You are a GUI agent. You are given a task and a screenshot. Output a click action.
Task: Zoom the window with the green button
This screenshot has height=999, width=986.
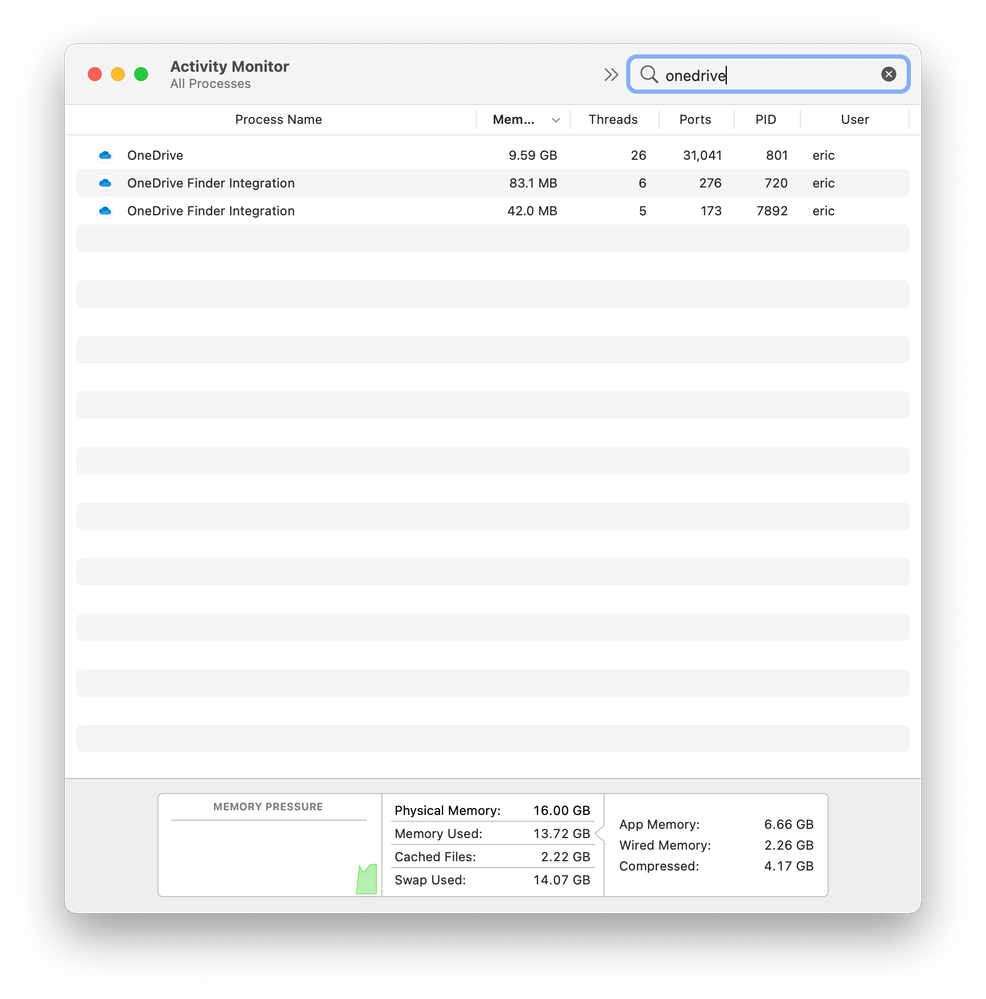[x=141, y=75]
